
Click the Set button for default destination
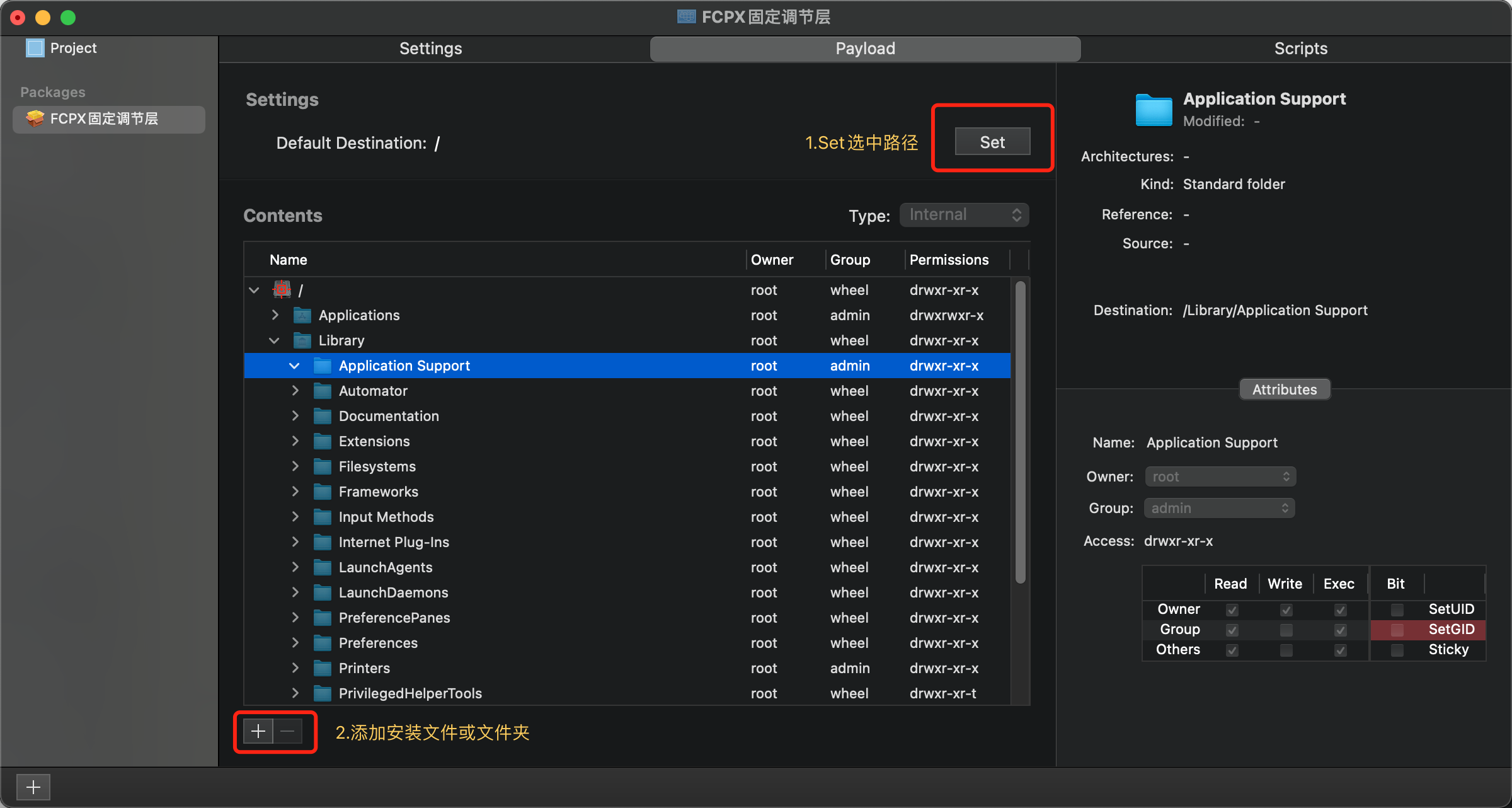coord(992,142)
